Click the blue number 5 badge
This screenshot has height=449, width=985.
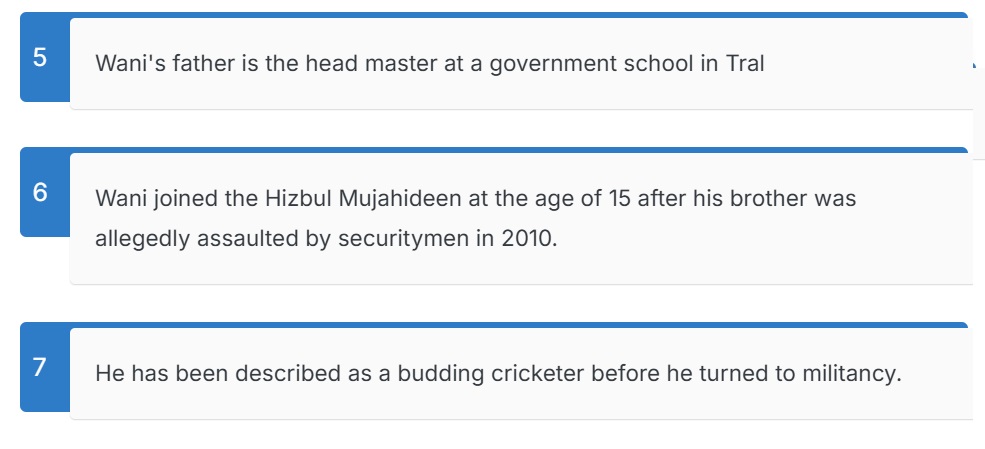[x=40, y=57]
